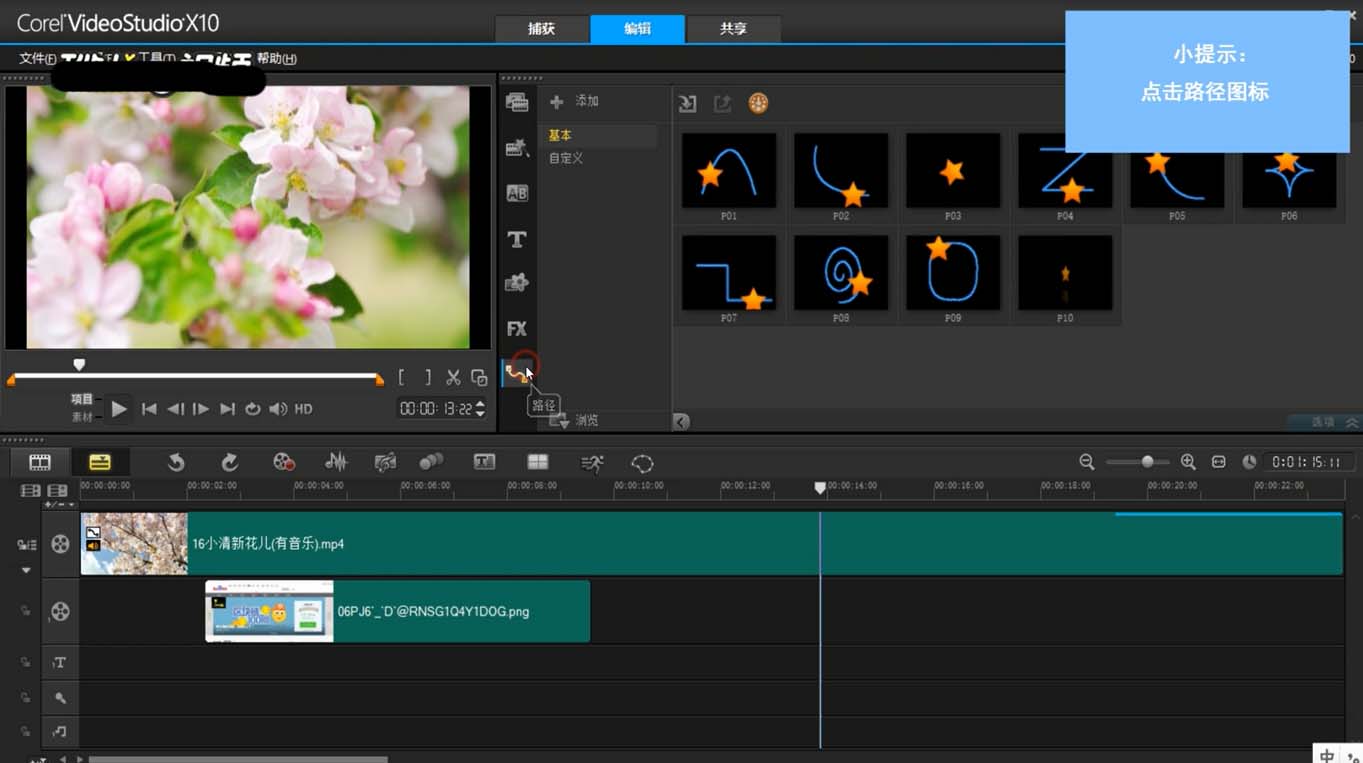Image resolution: width=1363 pixels, height=763 pixels.
Task: Select the P08 spiral path thumbnail
Action: tap(841, 273)
